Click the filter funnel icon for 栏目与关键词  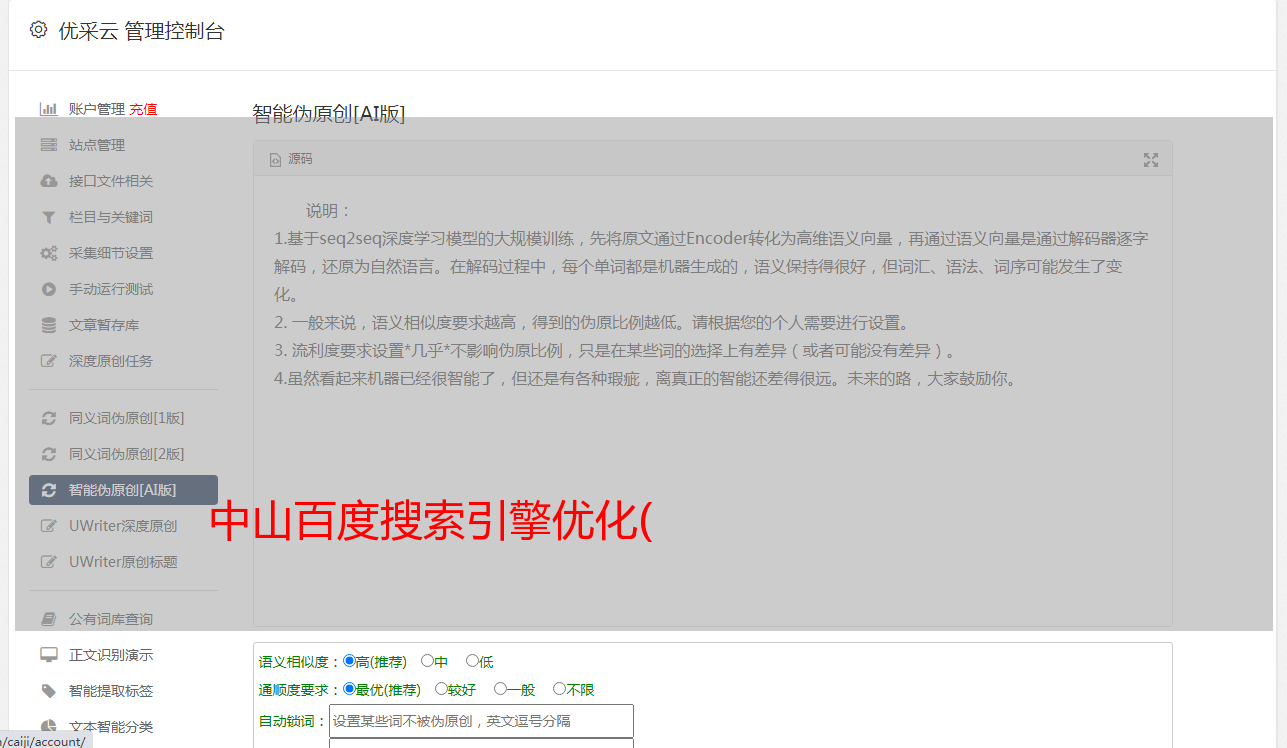(48, 217)
